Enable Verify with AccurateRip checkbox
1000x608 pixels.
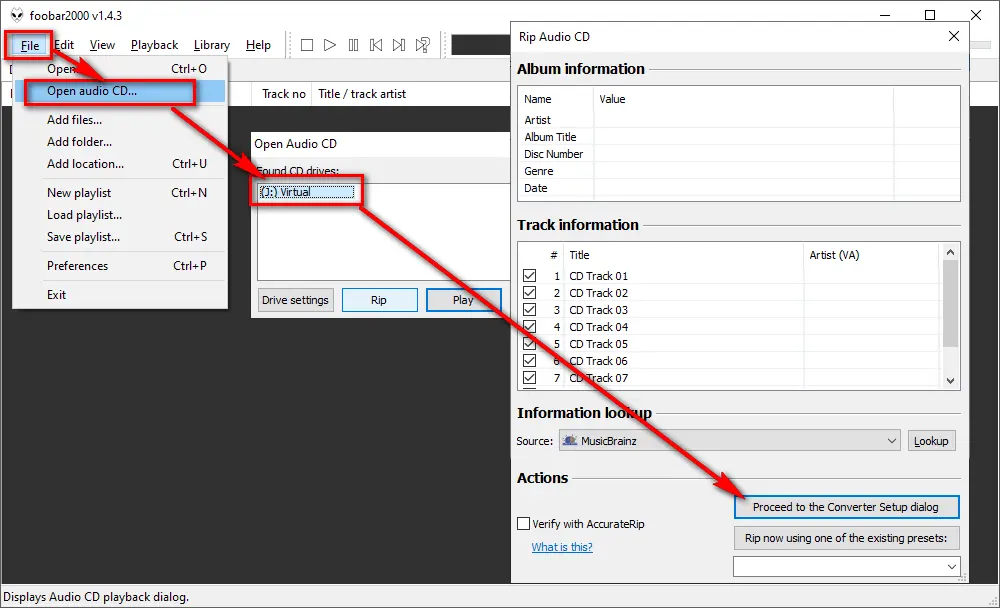point(524,524)
